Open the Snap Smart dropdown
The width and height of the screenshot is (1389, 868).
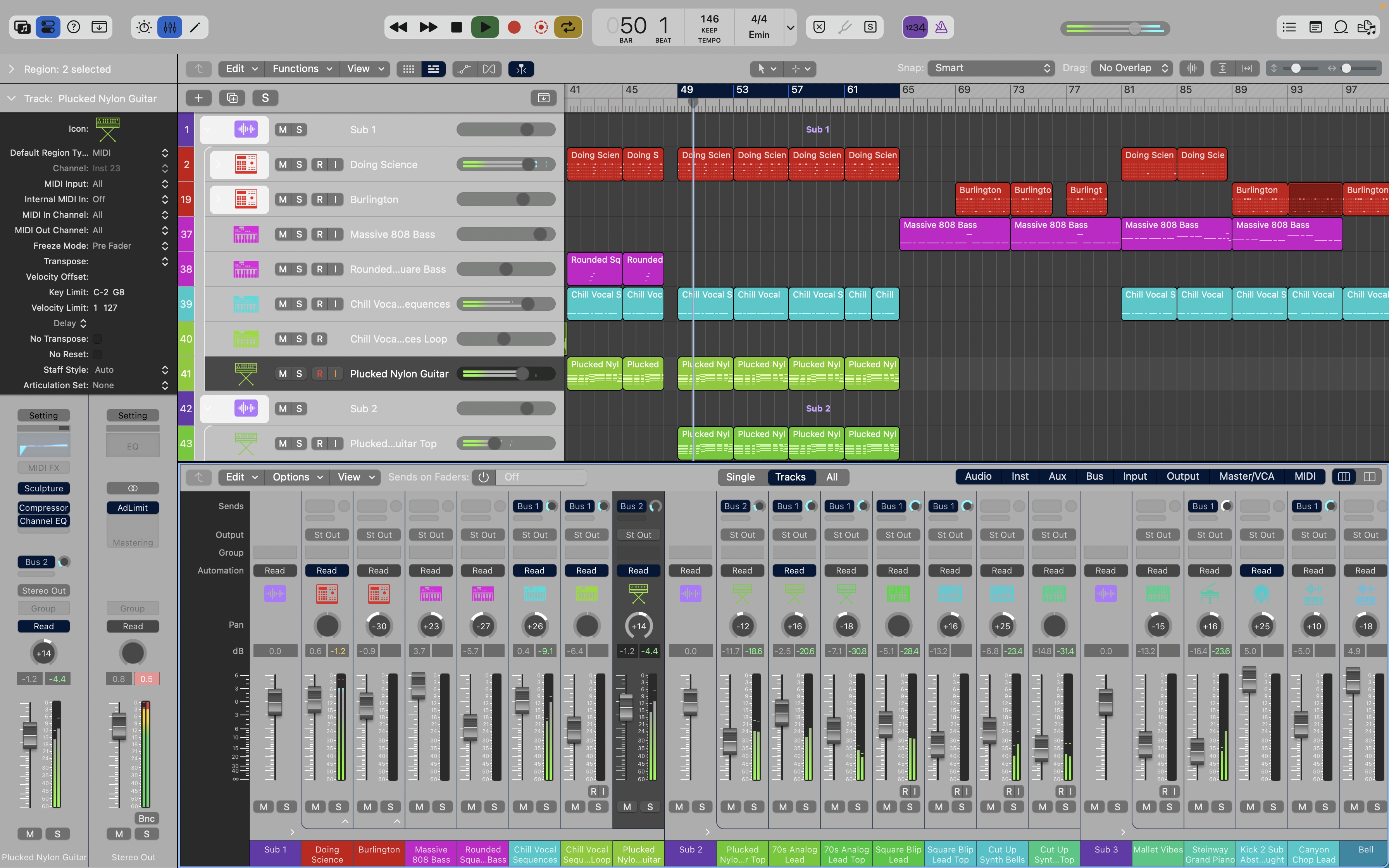pyautogui.click(x=991, y=68)
